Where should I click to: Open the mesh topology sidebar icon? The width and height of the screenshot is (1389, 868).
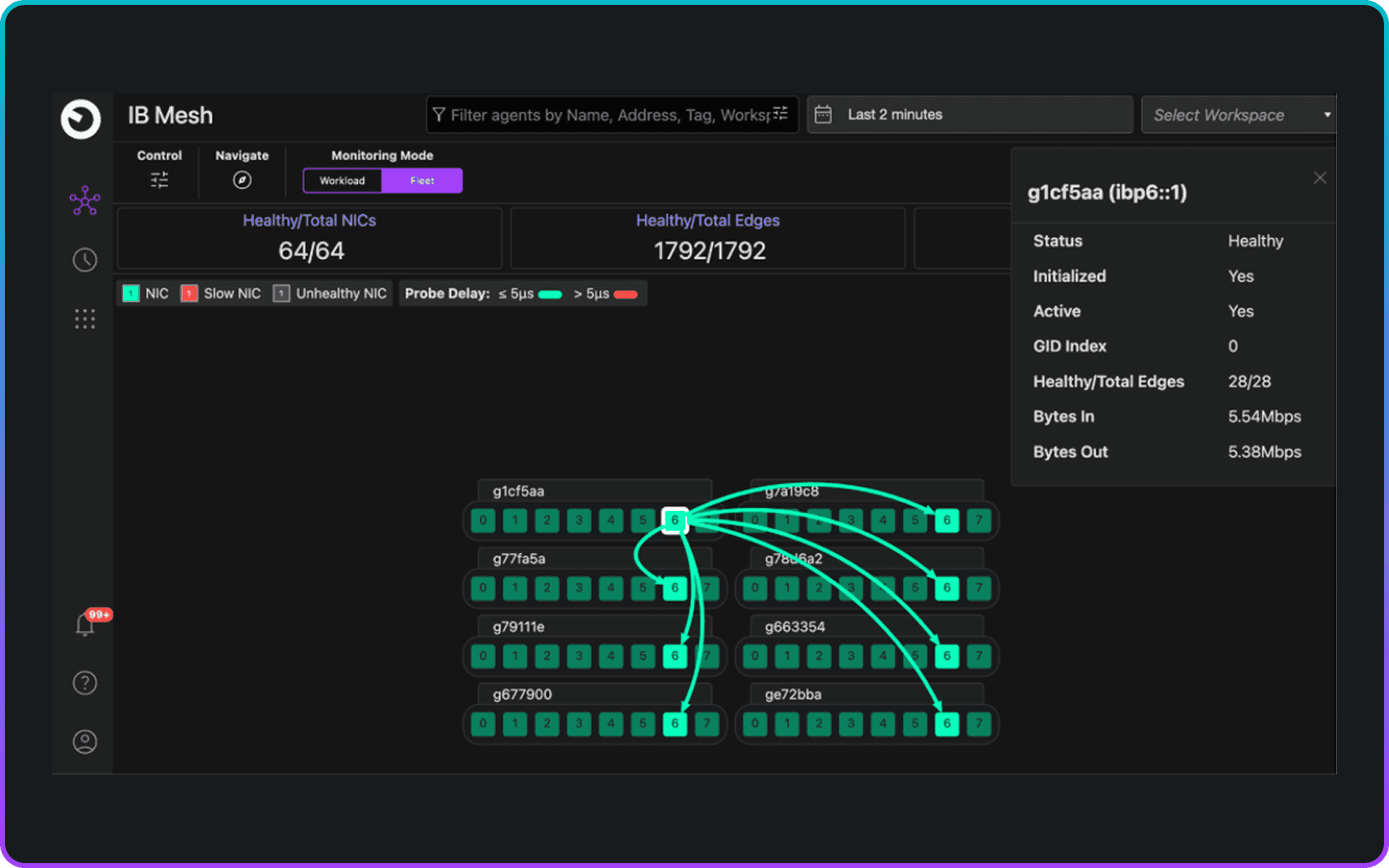click(84, 200)
